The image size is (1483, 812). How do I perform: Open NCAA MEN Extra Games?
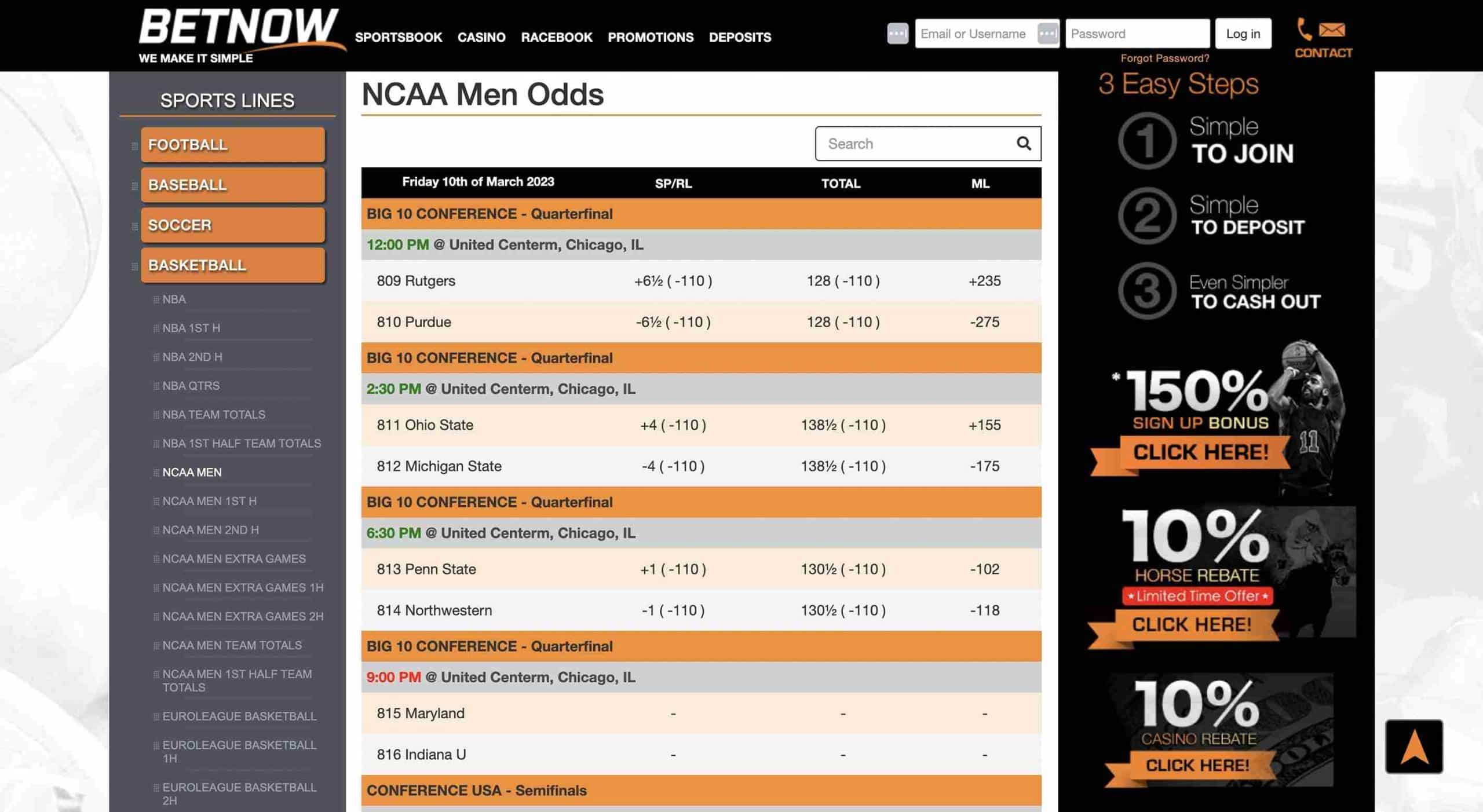(x=234, y=559)
